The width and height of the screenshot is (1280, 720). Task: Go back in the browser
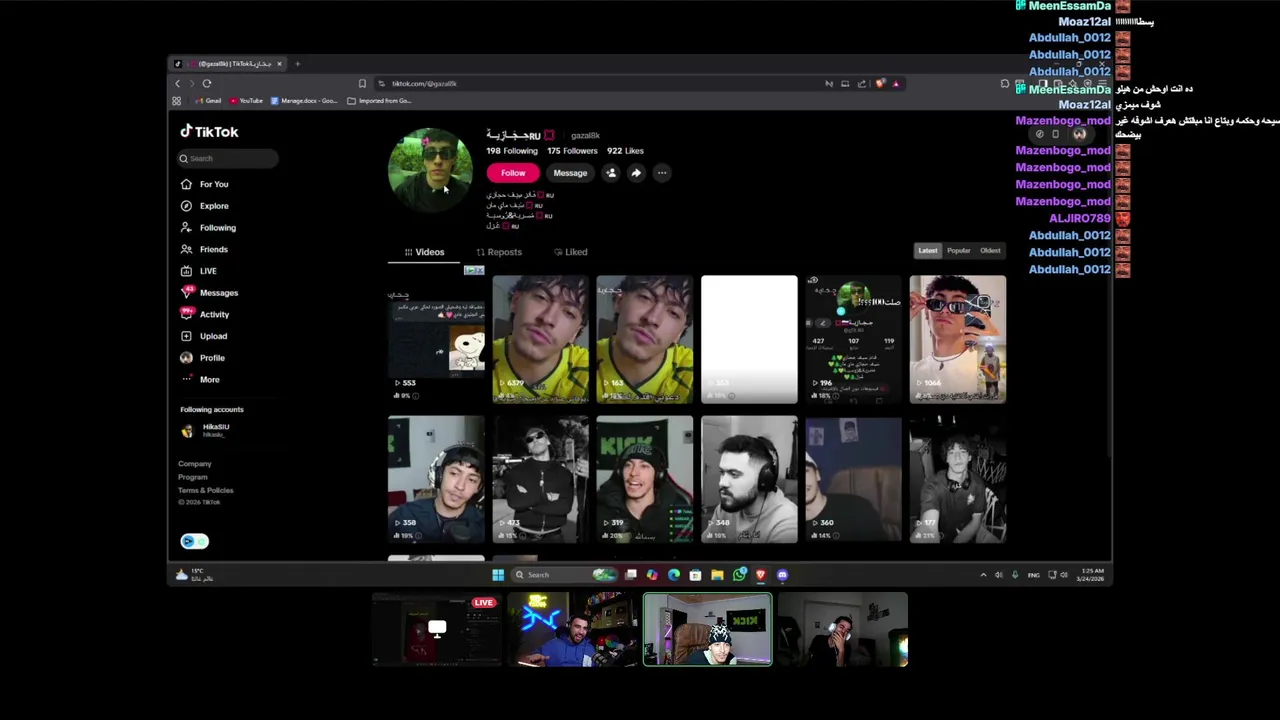pos(178,84)
